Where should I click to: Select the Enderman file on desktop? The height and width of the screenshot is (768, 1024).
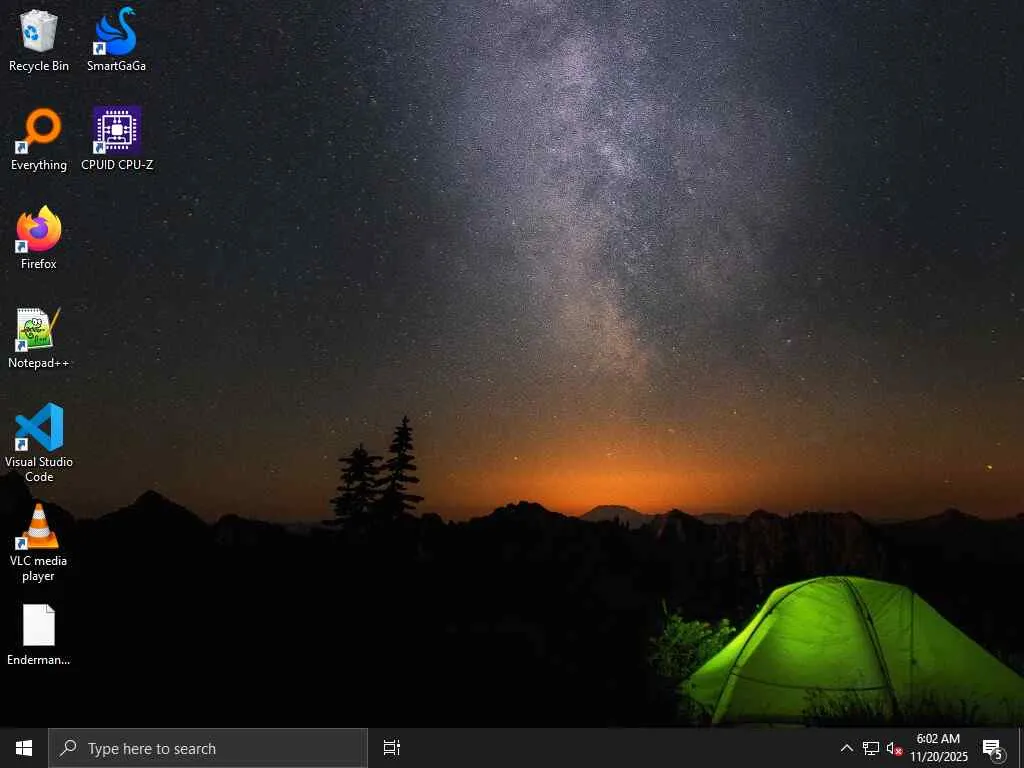tap(39, 635)
